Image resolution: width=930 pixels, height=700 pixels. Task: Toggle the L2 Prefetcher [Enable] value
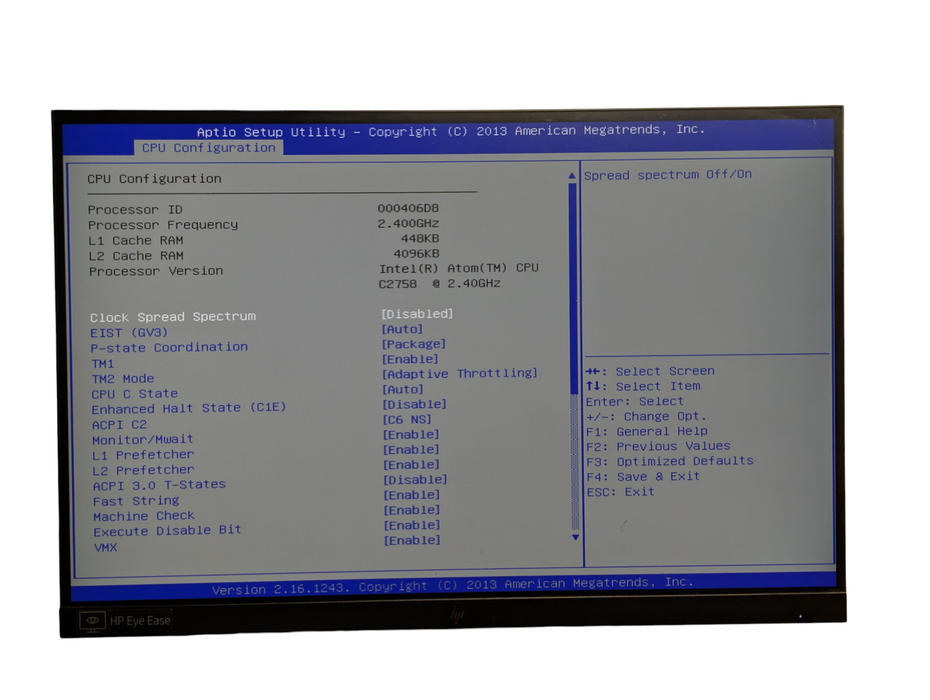point(411,464)
